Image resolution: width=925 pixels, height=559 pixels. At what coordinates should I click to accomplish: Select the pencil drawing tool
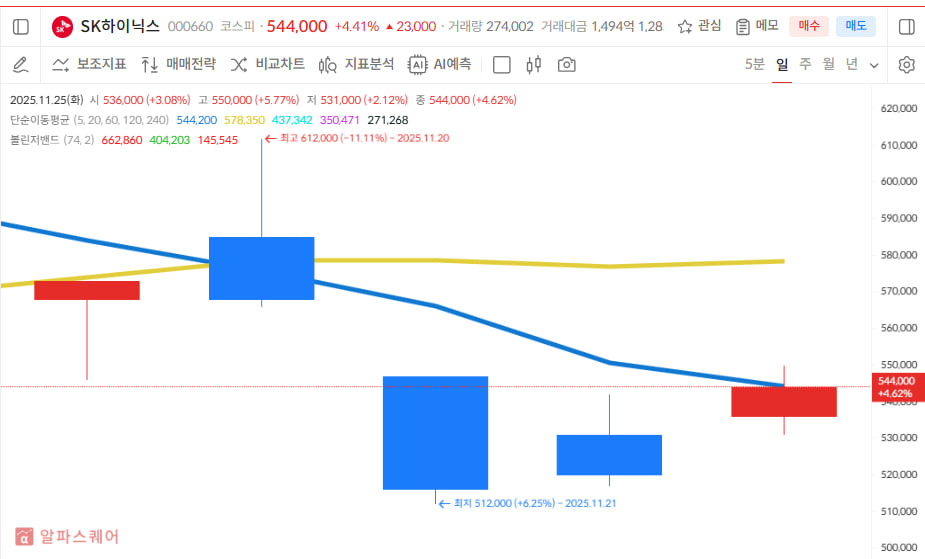(20, 65)
